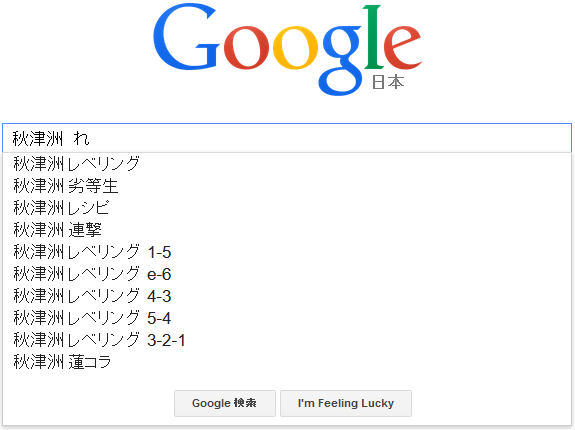Select the suggestion 秋津洲 レベリング

(287, 164)
